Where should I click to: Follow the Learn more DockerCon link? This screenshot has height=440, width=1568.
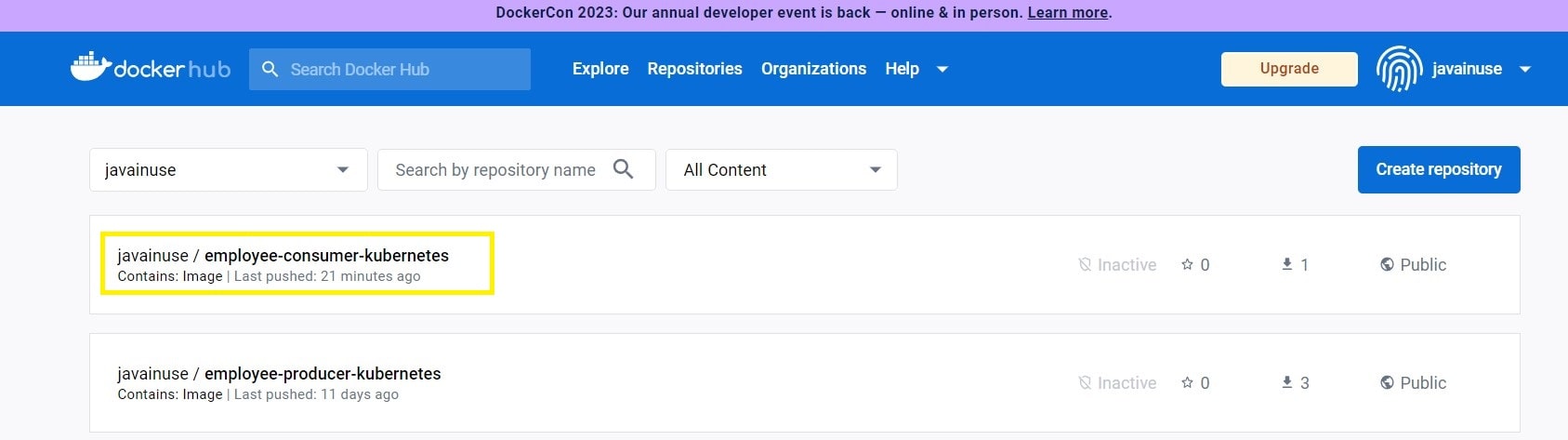(1068, 13)
